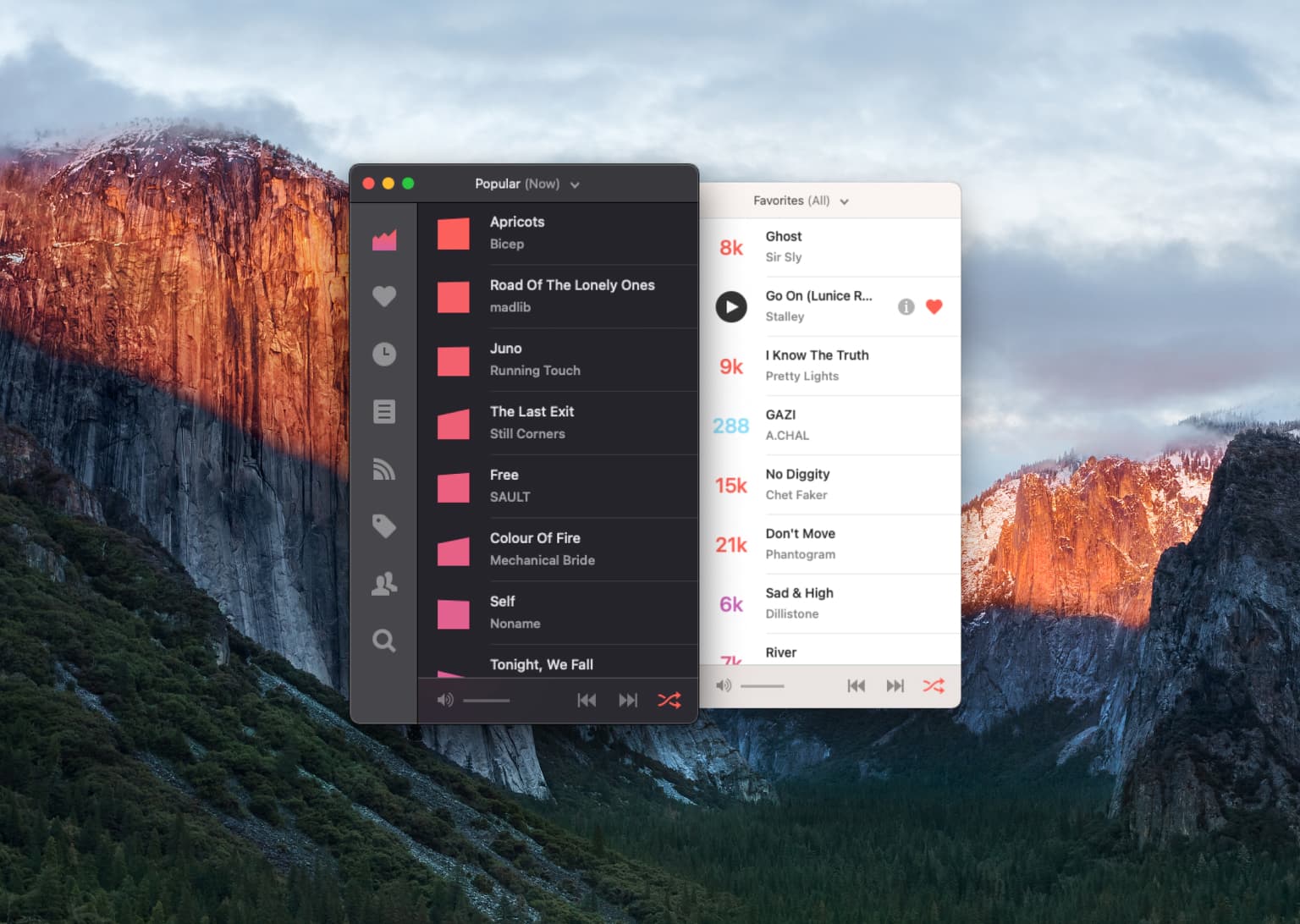1300x924 pixels.
Task: Open the Popular chart sidebar icon
Action: coord(384,240)
